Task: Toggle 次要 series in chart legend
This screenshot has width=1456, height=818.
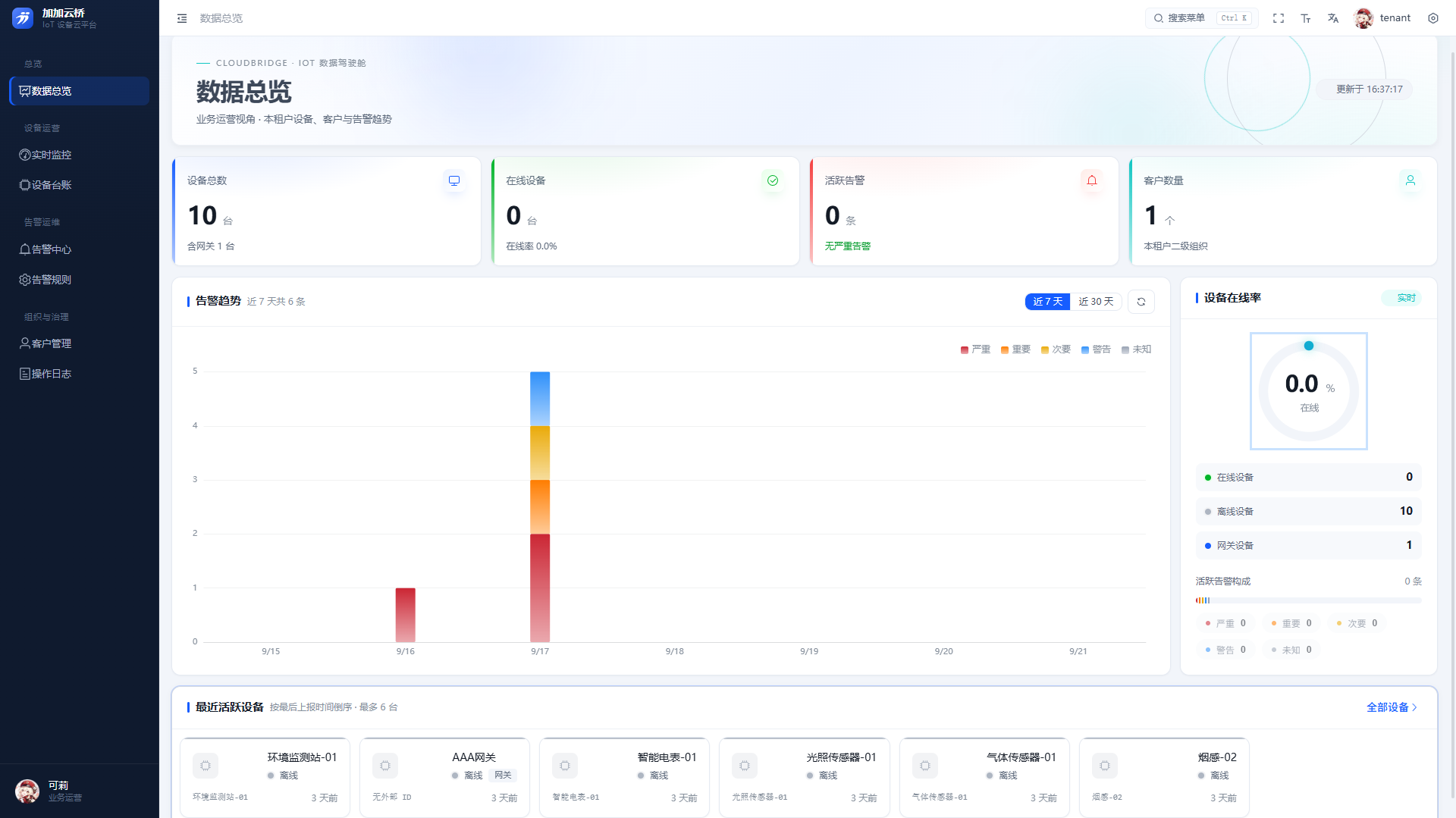Action: [1056, 349]
